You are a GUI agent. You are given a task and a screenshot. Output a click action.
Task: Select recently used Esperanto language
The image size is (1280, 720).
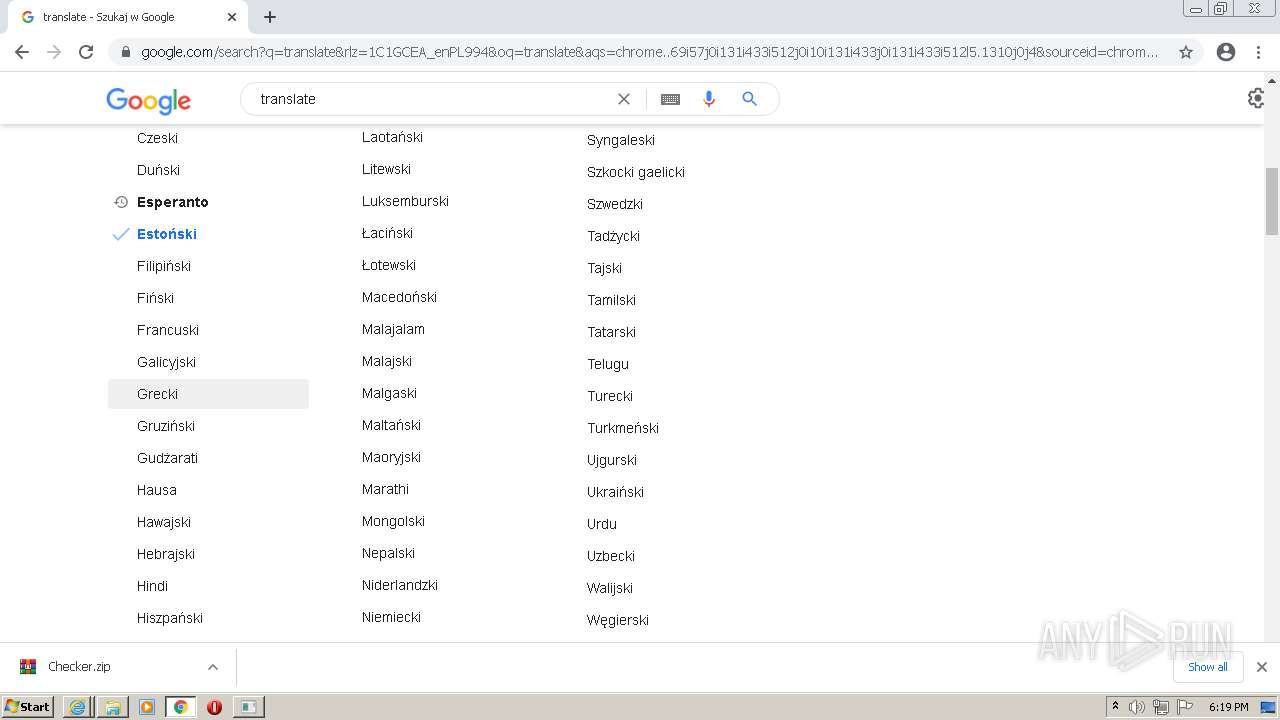tap(172, 202)
